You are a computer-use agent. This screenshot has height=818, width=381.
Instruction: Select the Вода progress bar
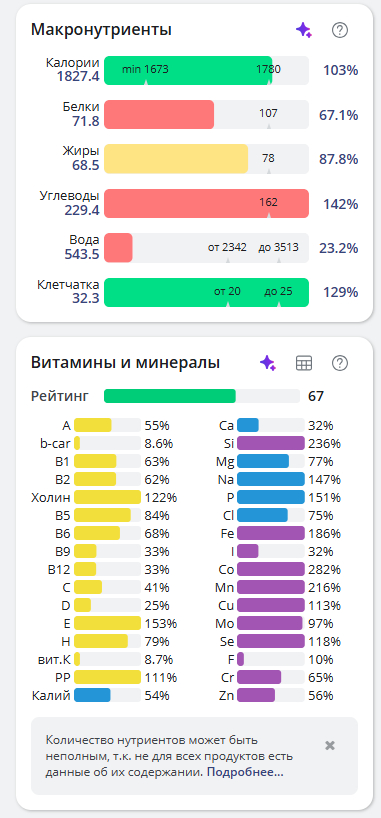coord(207,247)
